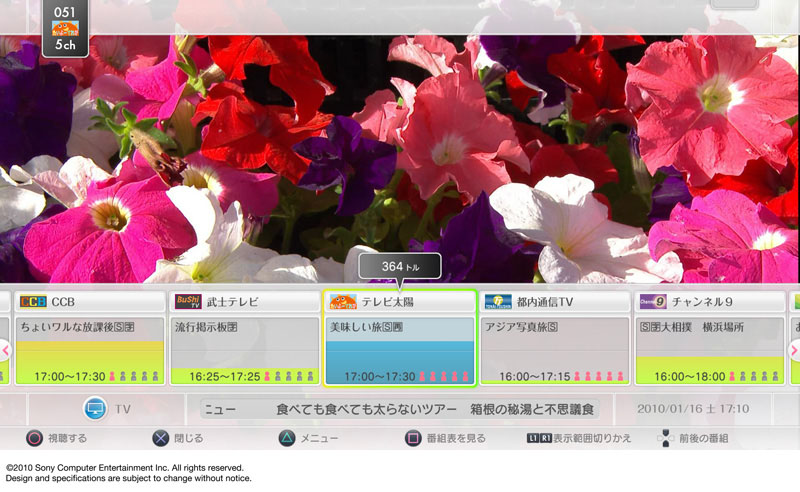800x492 pixels.
Task: Click the CCB channel logo
Action: (33, 301)
